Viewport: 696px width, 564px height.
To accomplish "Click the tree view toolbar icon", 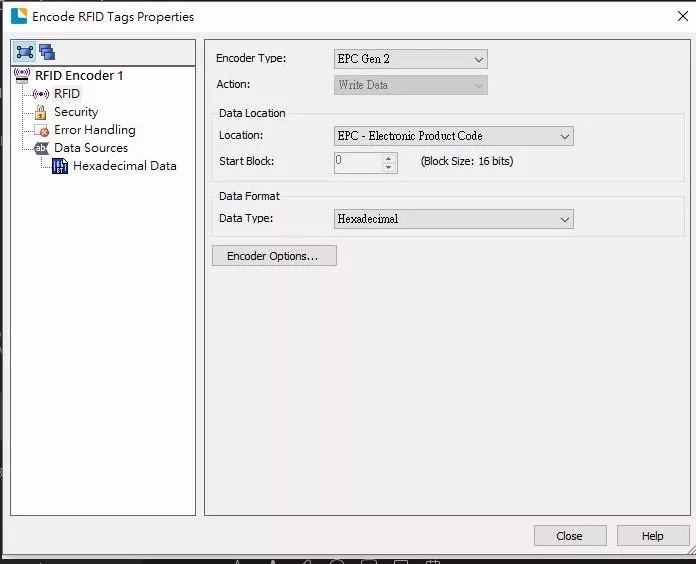I will (x=25, y=52).
